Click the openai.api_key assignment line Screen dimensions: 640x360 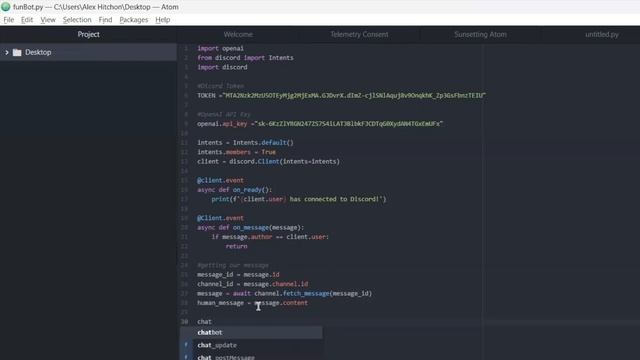click(320, 124)
